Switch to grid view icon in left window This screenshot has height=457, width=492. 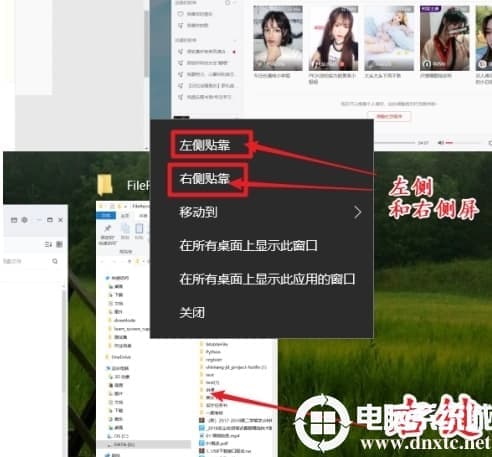tap(59, 244)
